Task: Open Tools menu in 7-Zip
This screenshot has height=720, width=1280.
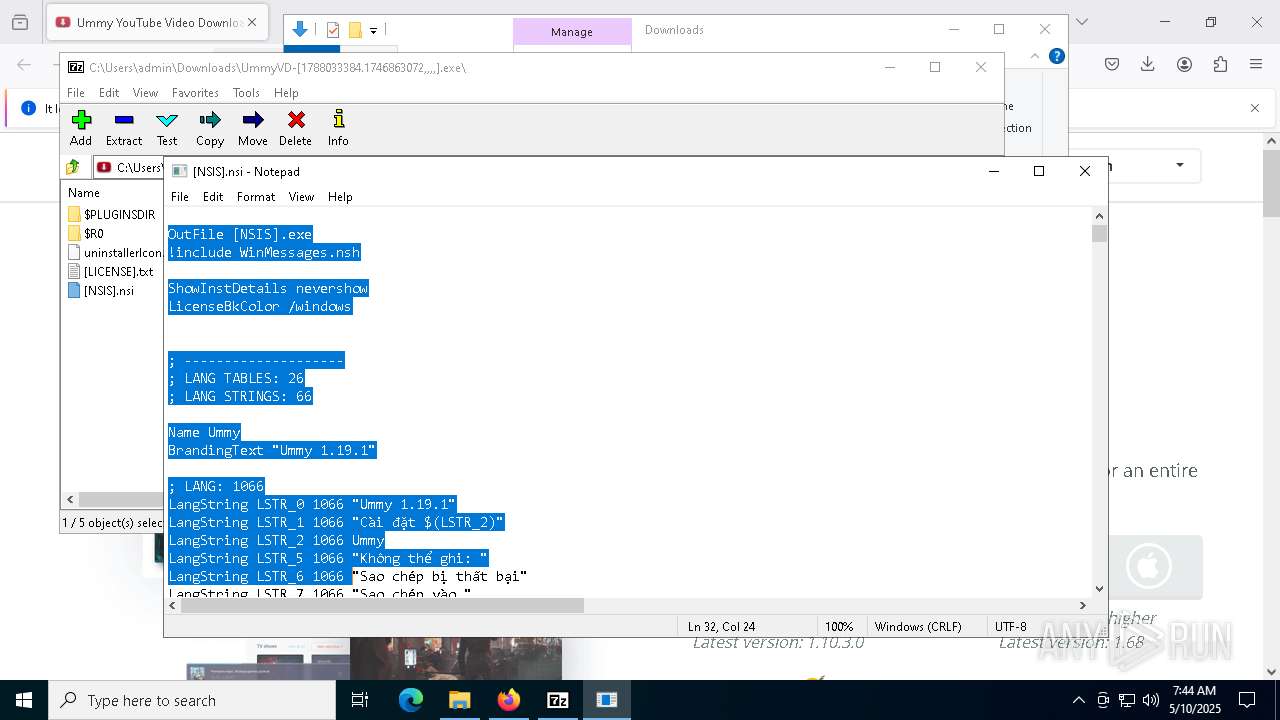Action: [246, 93]
